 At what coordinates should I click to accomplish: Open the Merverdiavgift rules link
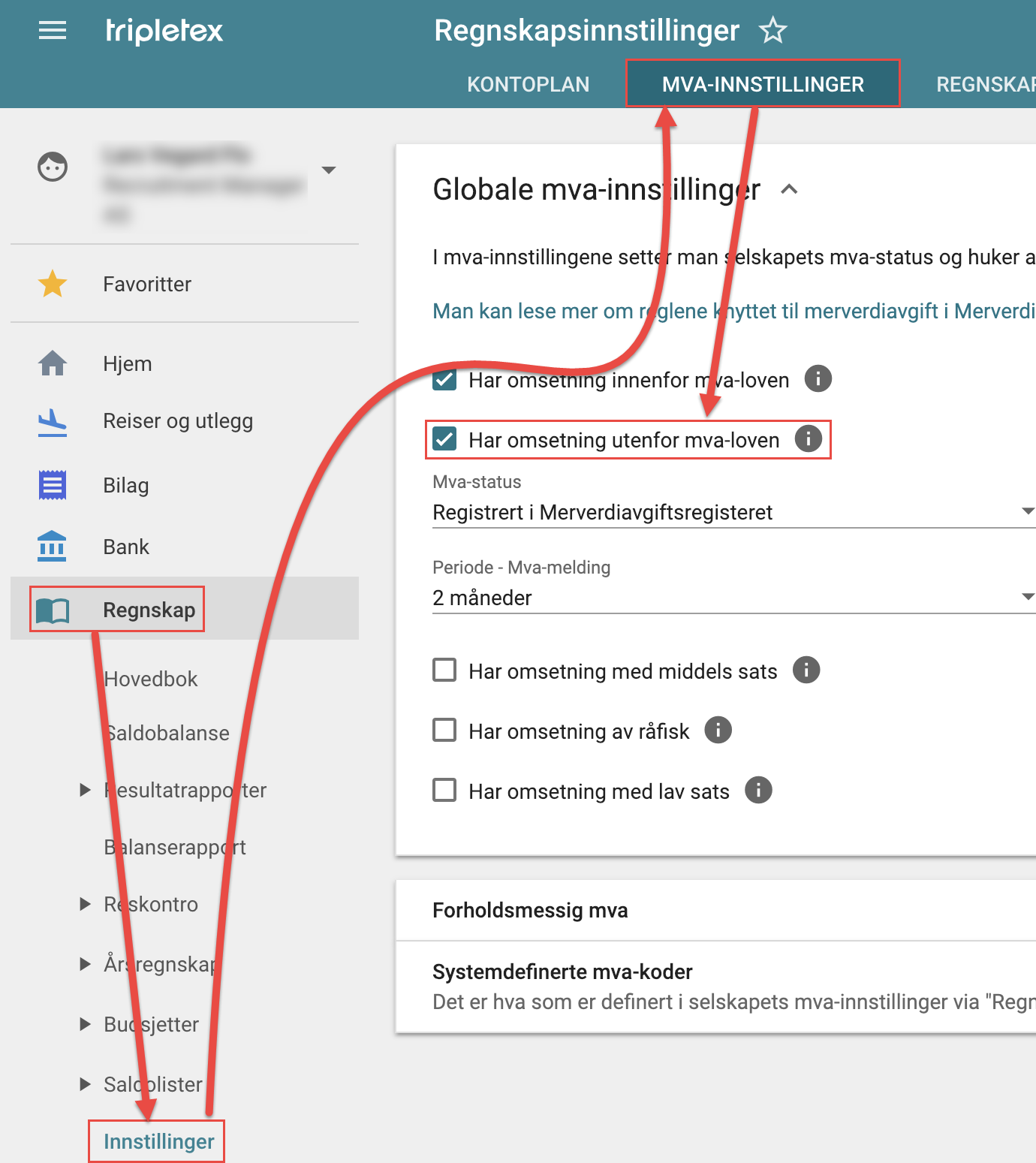(733, 311)
